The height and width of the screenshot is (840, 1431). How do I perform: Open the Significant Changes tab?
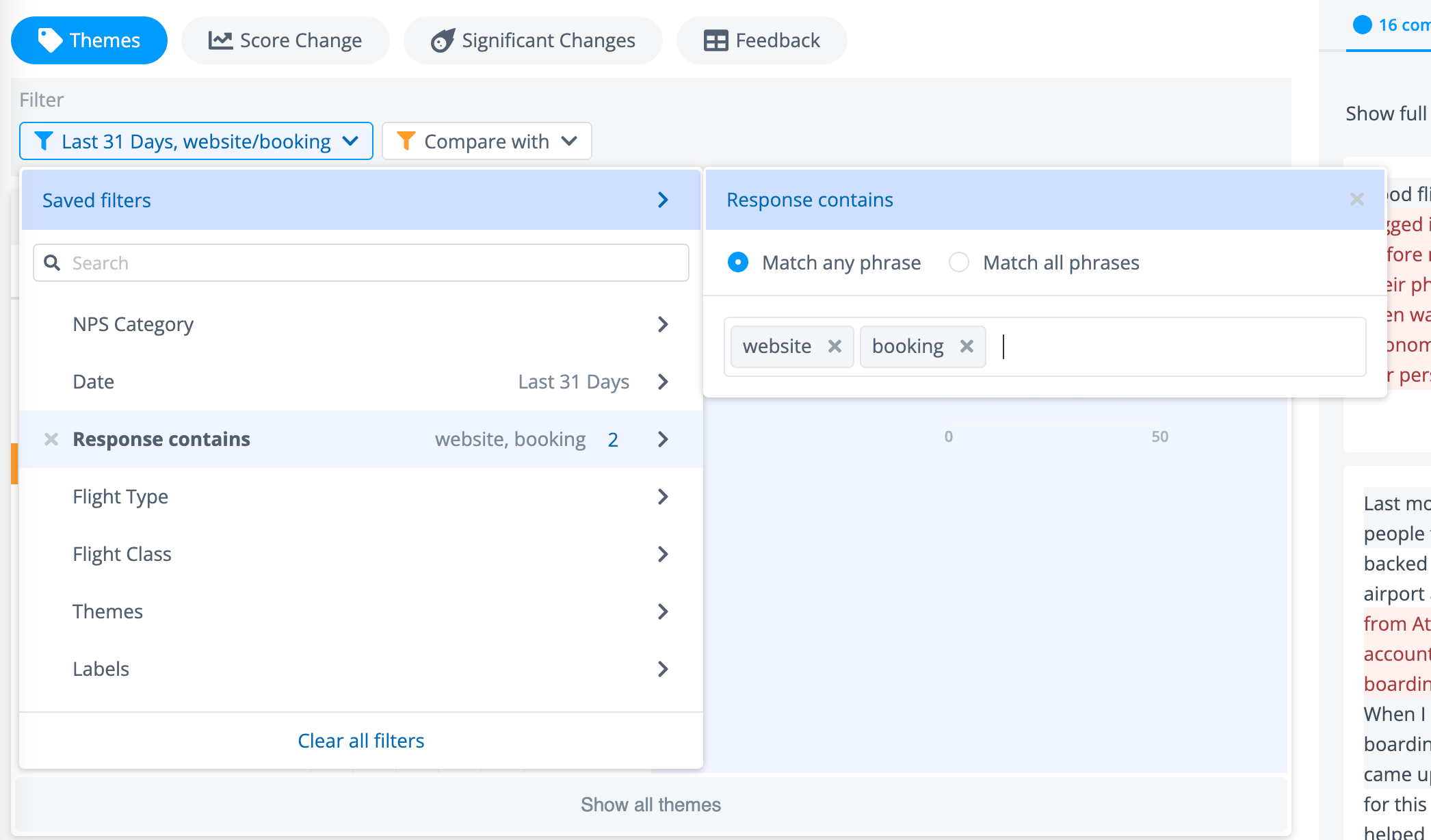click(x=533, y=40)
